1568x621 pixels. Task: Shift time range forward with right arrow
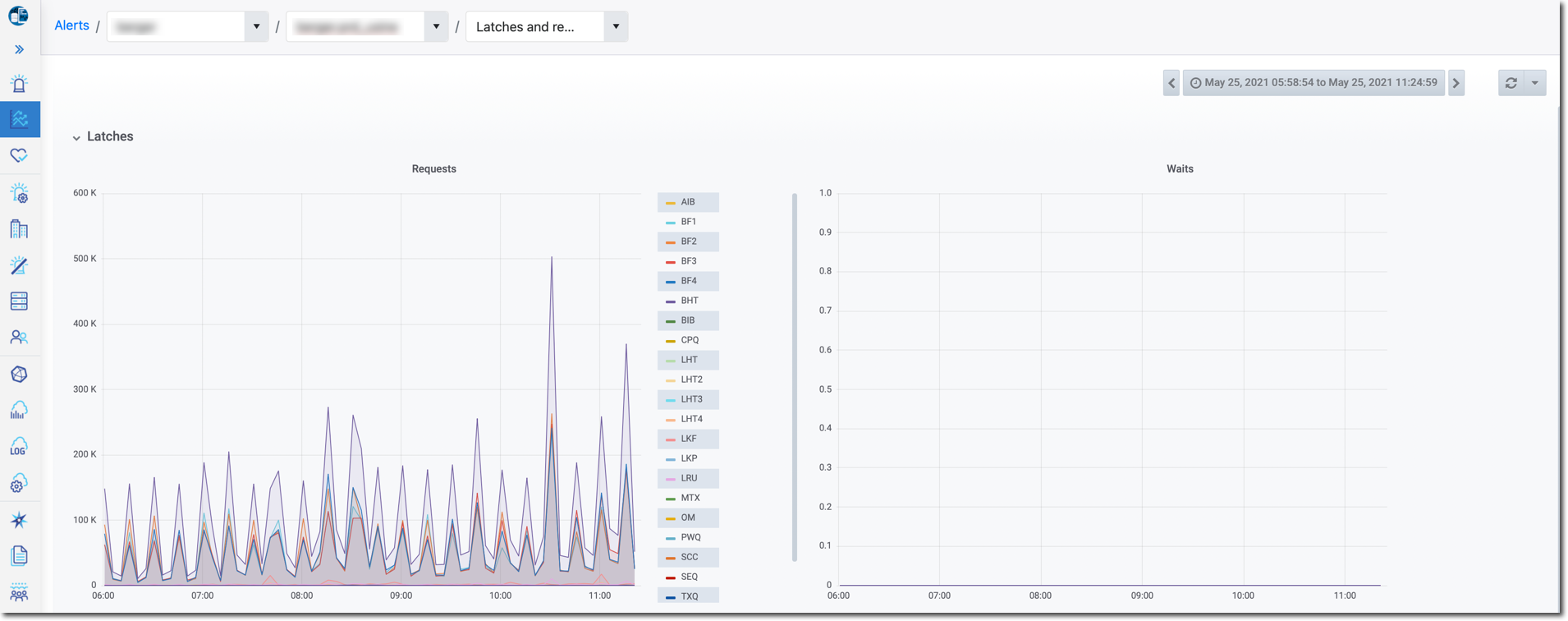[1456, 83]
